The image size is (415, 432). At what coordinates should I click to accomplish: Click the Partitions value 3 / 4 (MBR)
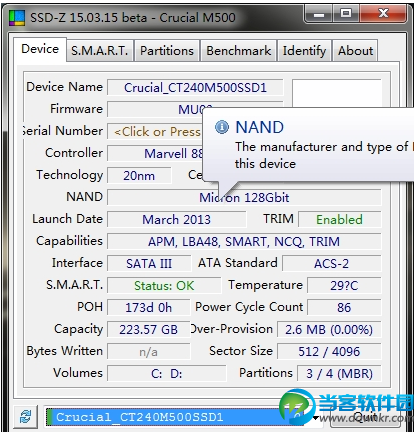coord(339,374)
